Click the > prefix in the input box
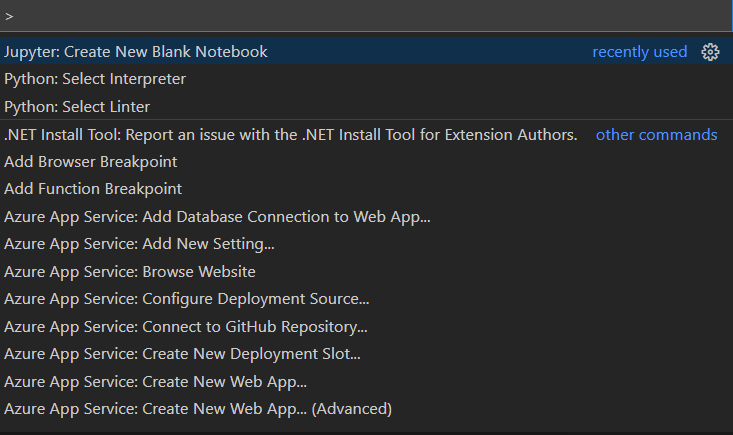This screenshot has height=435, width=733. (x=9, y=17)
